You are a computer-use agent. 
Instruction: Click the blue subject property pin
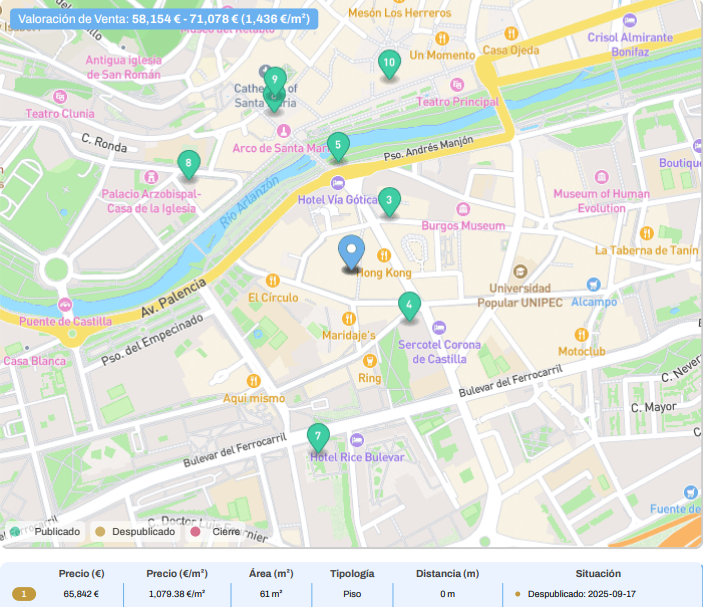click(x=351, y=251)
